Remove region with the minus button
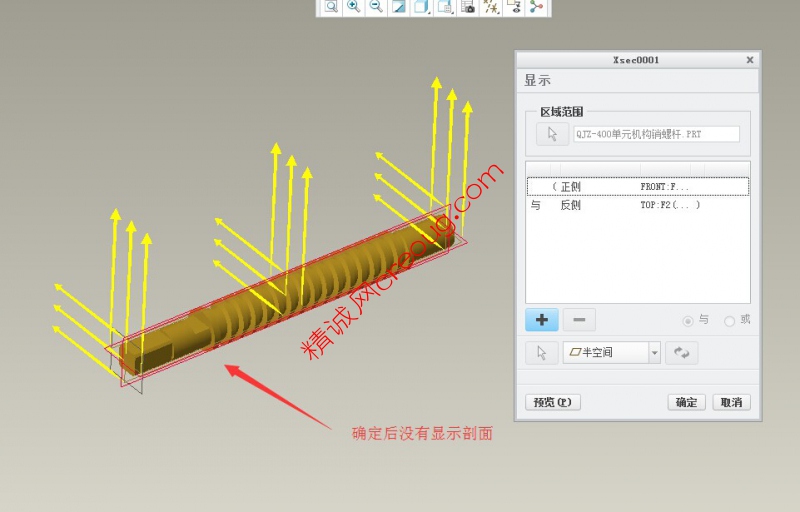800x512 pixels. (579, 320)
